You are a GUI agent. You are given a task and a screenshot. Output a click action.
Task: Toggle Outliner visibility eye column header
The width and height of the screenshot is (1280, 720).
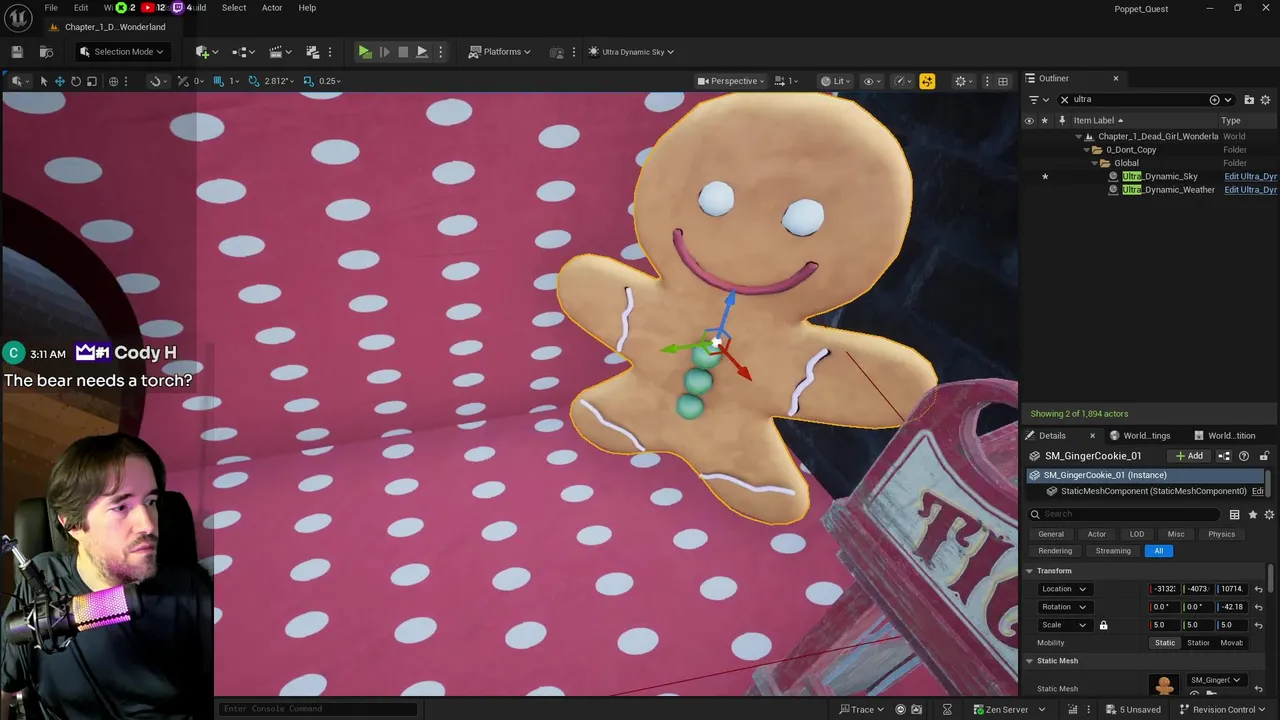(1029, 121)
